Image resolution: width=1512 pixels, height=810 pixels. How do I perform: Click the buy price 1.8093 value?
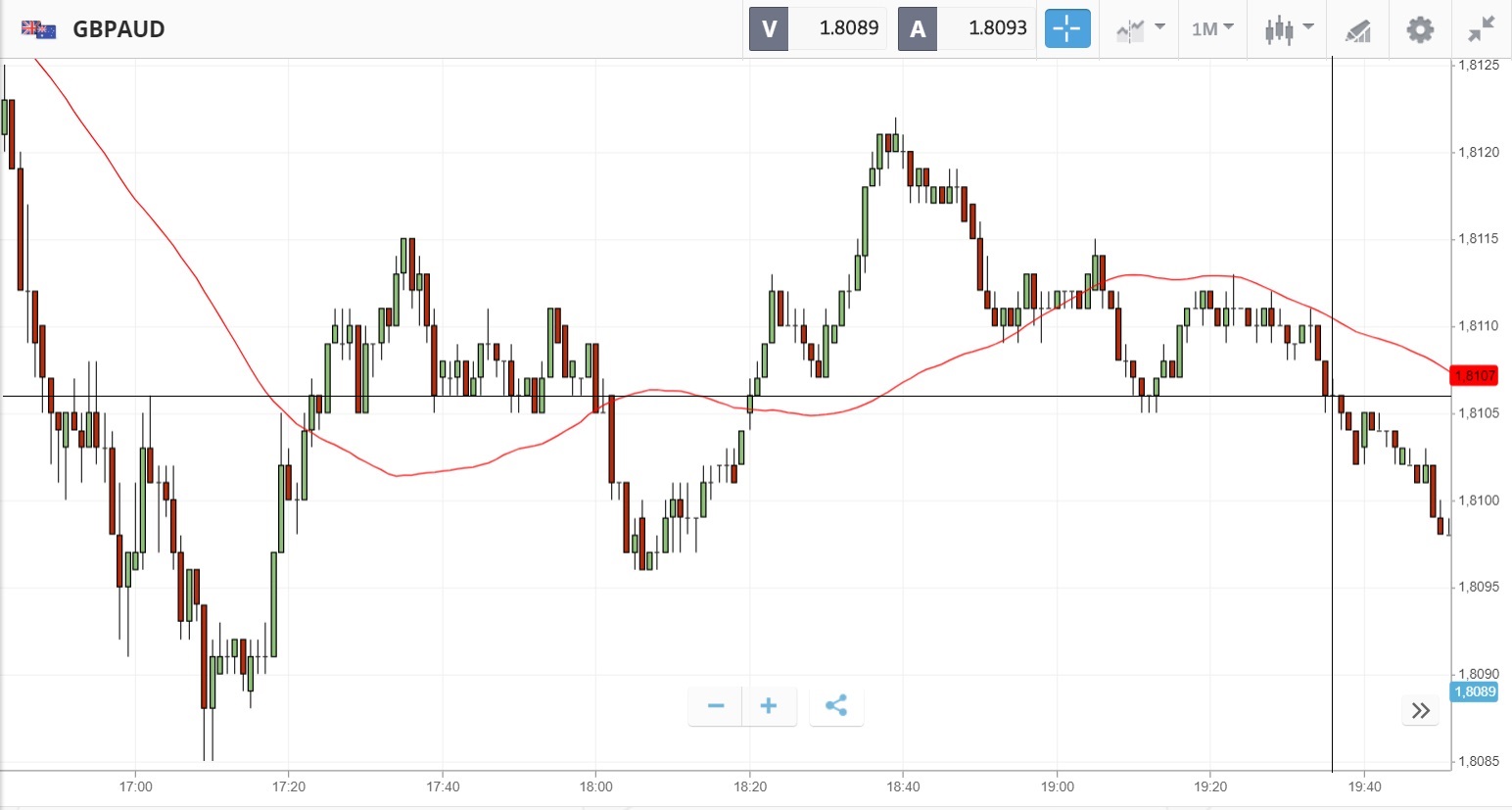pyautogui.click(x=997, y=28)
